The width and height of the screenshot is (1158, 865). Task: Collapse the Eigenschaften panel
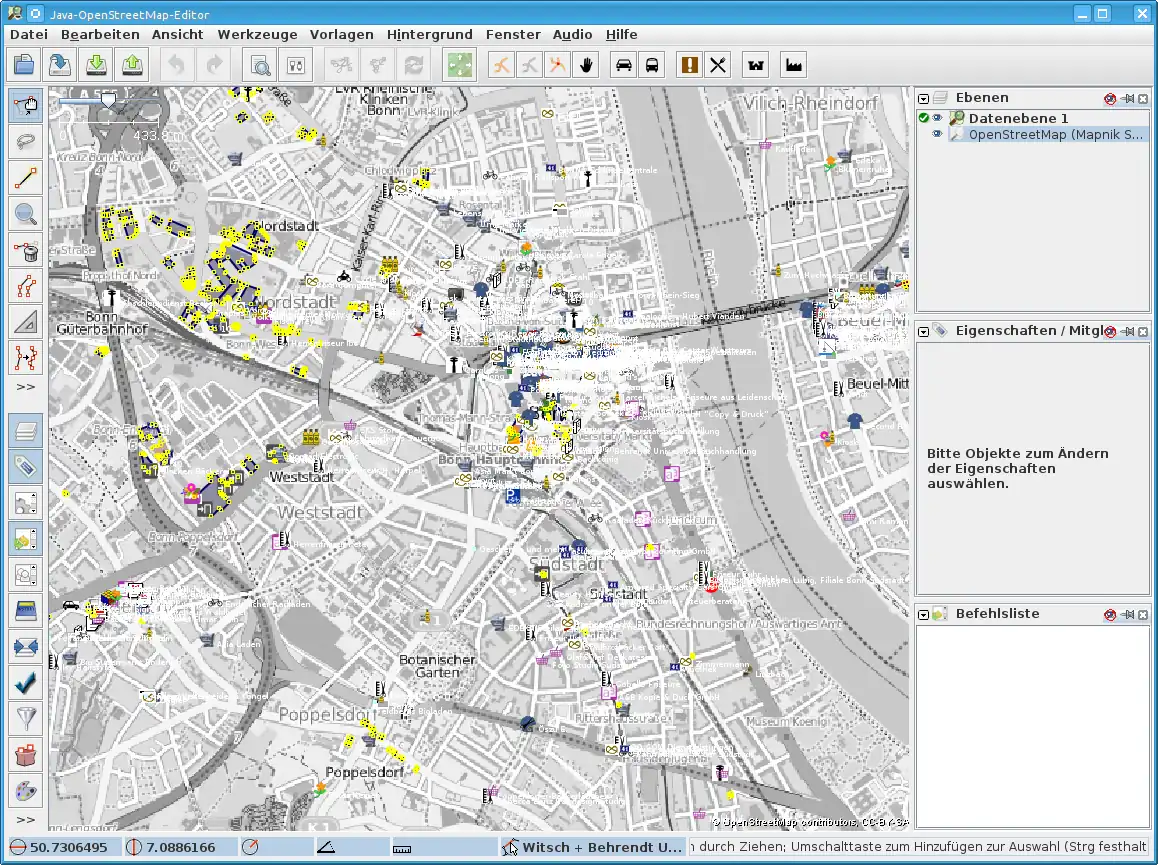point(924,331)
